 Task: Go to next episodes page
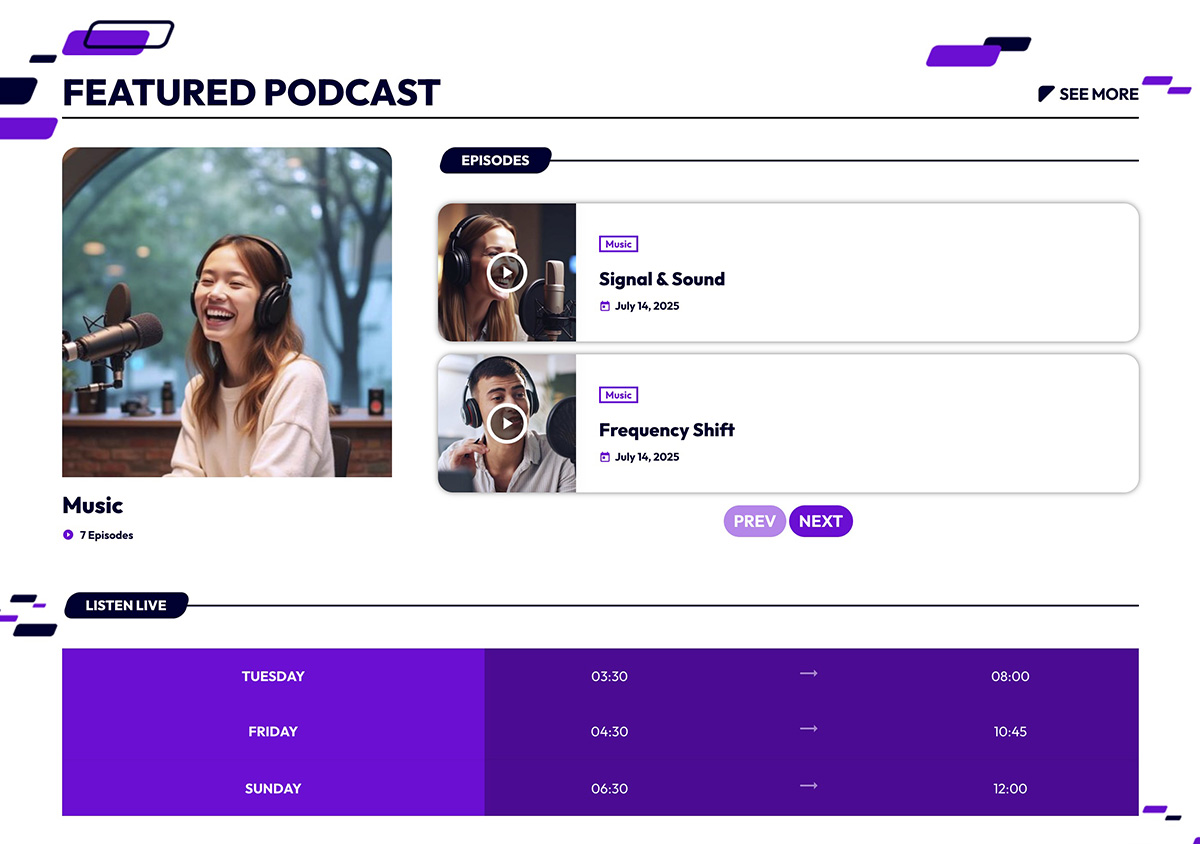click(820, 521)
